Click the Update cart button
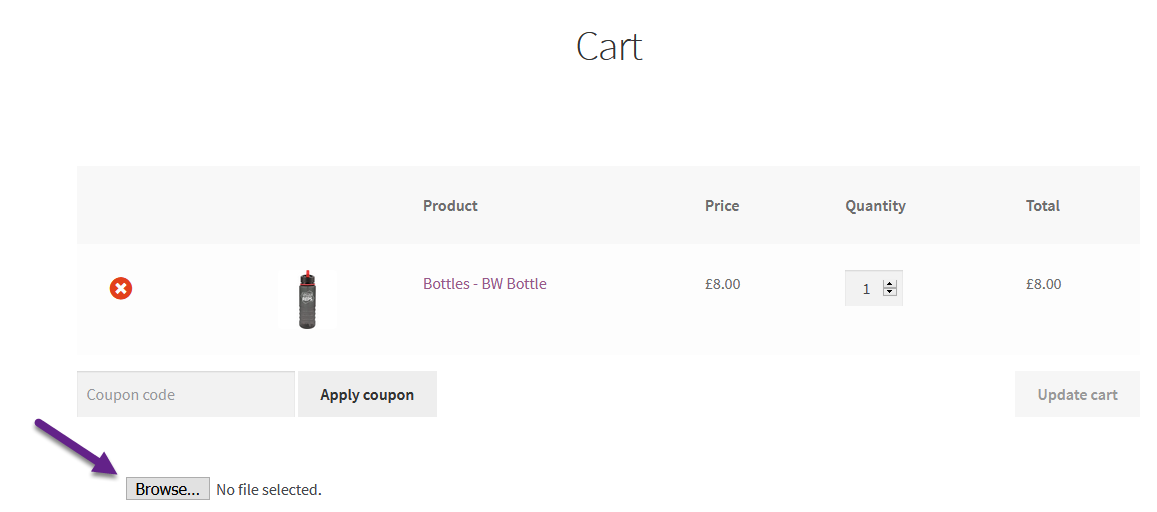 1077,395
